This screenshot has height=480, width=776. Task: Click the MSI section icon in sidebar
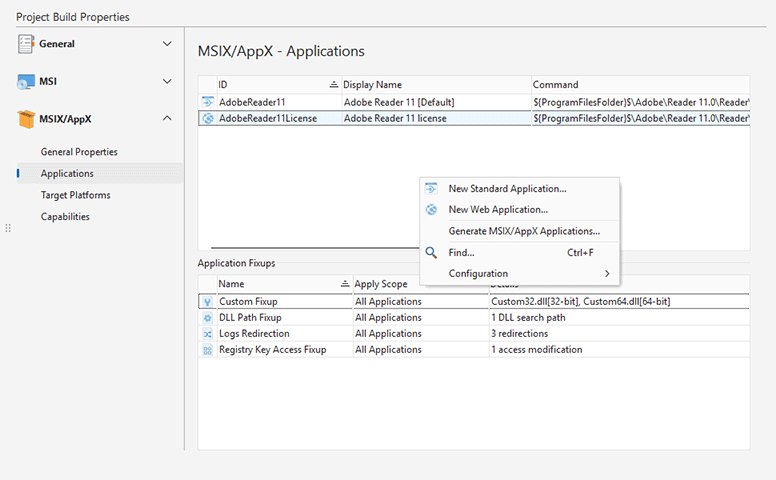click(25, 81)
